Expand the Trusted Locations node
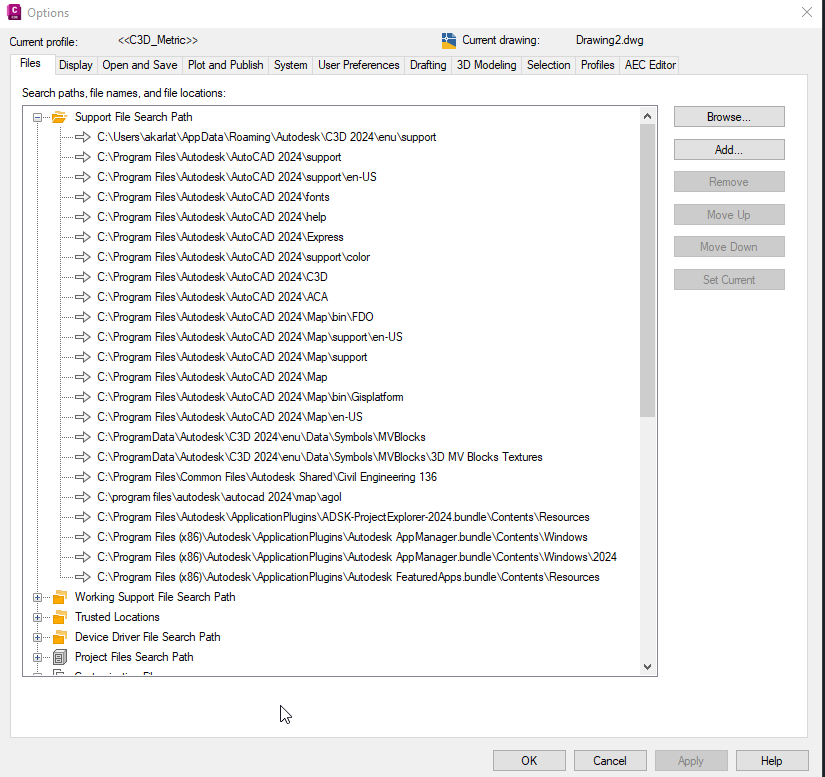 coord(37,617)
